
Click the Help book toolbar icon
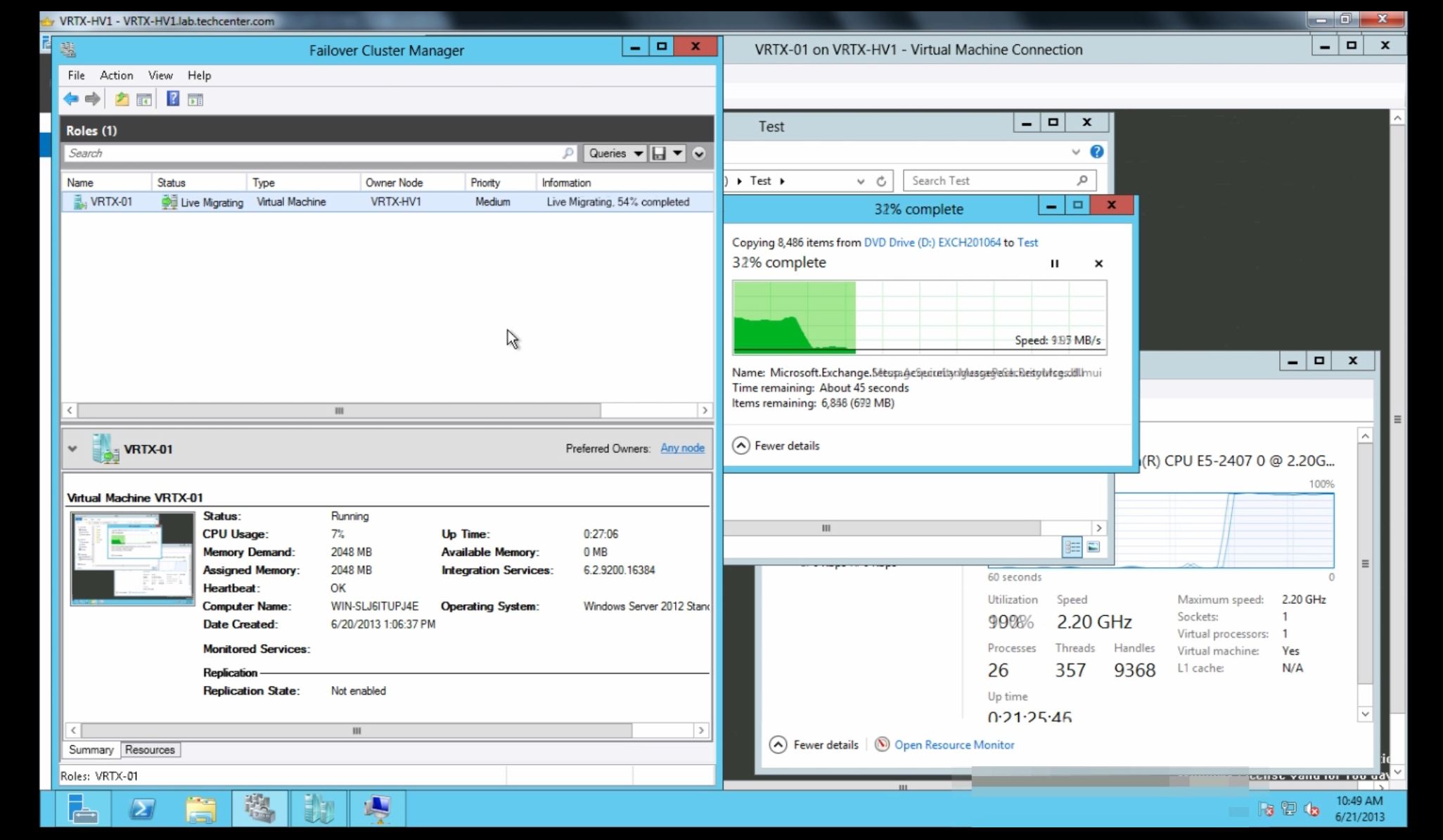point(173,99)
